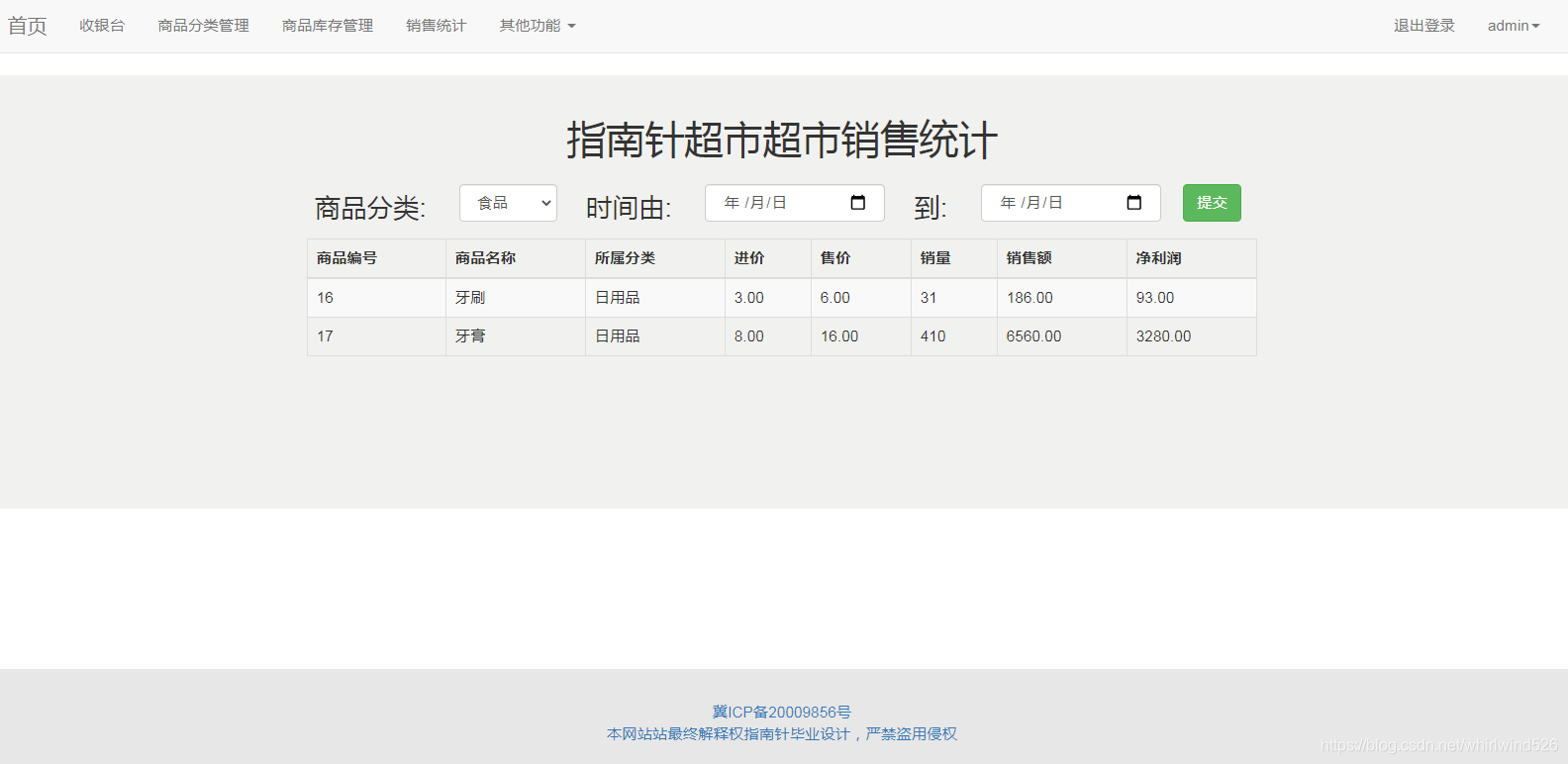Image resolution: width=1568 pixels, height=764 pixels.
Task: Click 退出登录 to log out
Action: 1424,26
